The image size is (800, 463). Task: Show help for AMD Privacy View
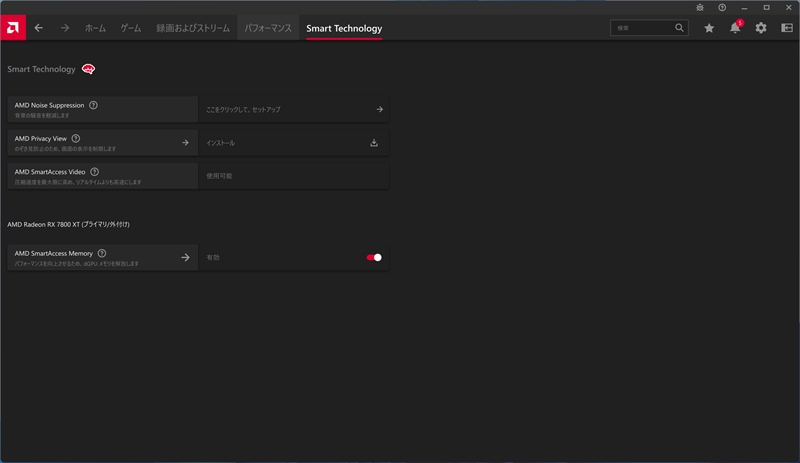coord(76,138)
